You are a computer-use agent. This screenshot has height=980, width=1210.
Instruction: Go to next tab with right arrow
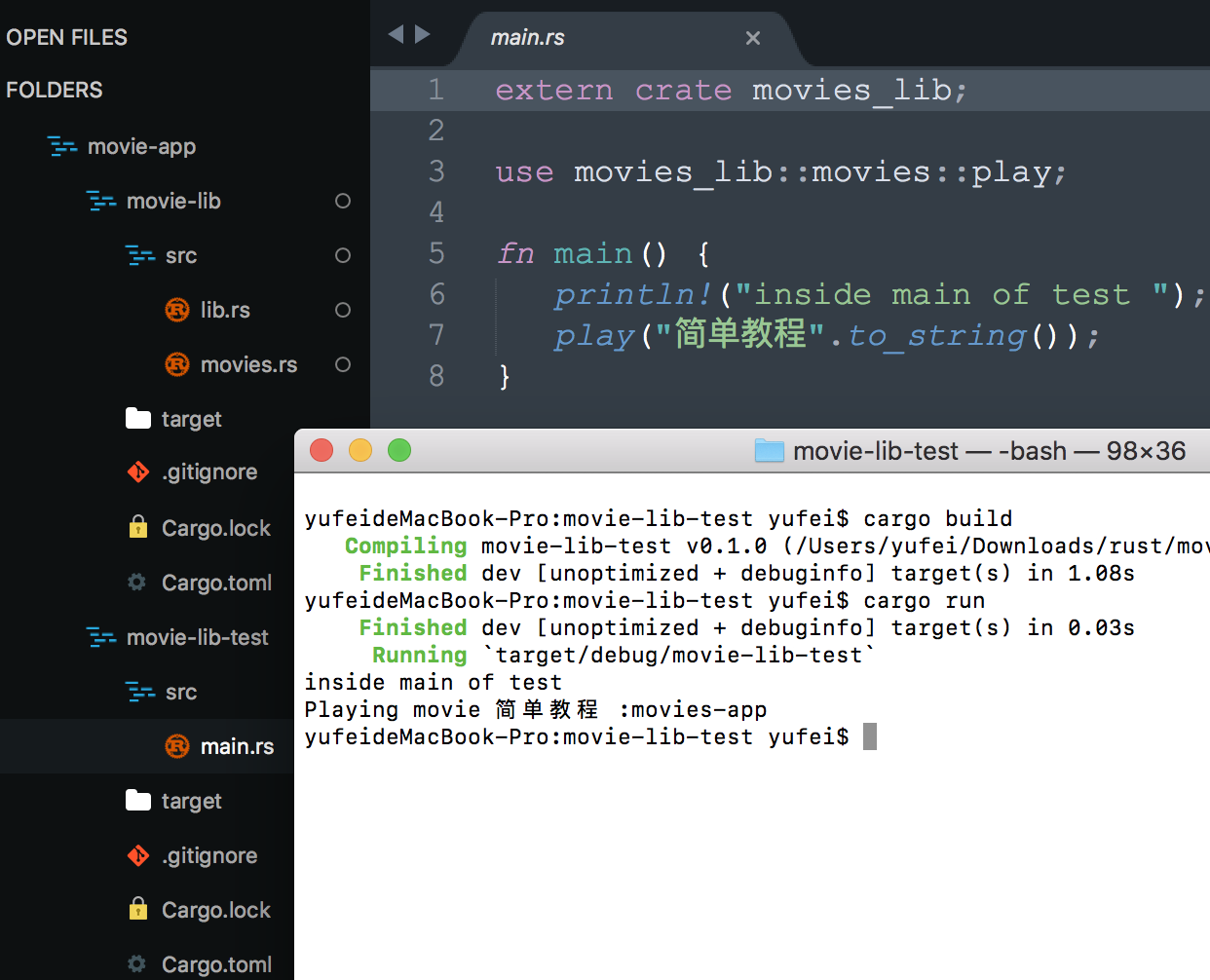pos(423,35)
